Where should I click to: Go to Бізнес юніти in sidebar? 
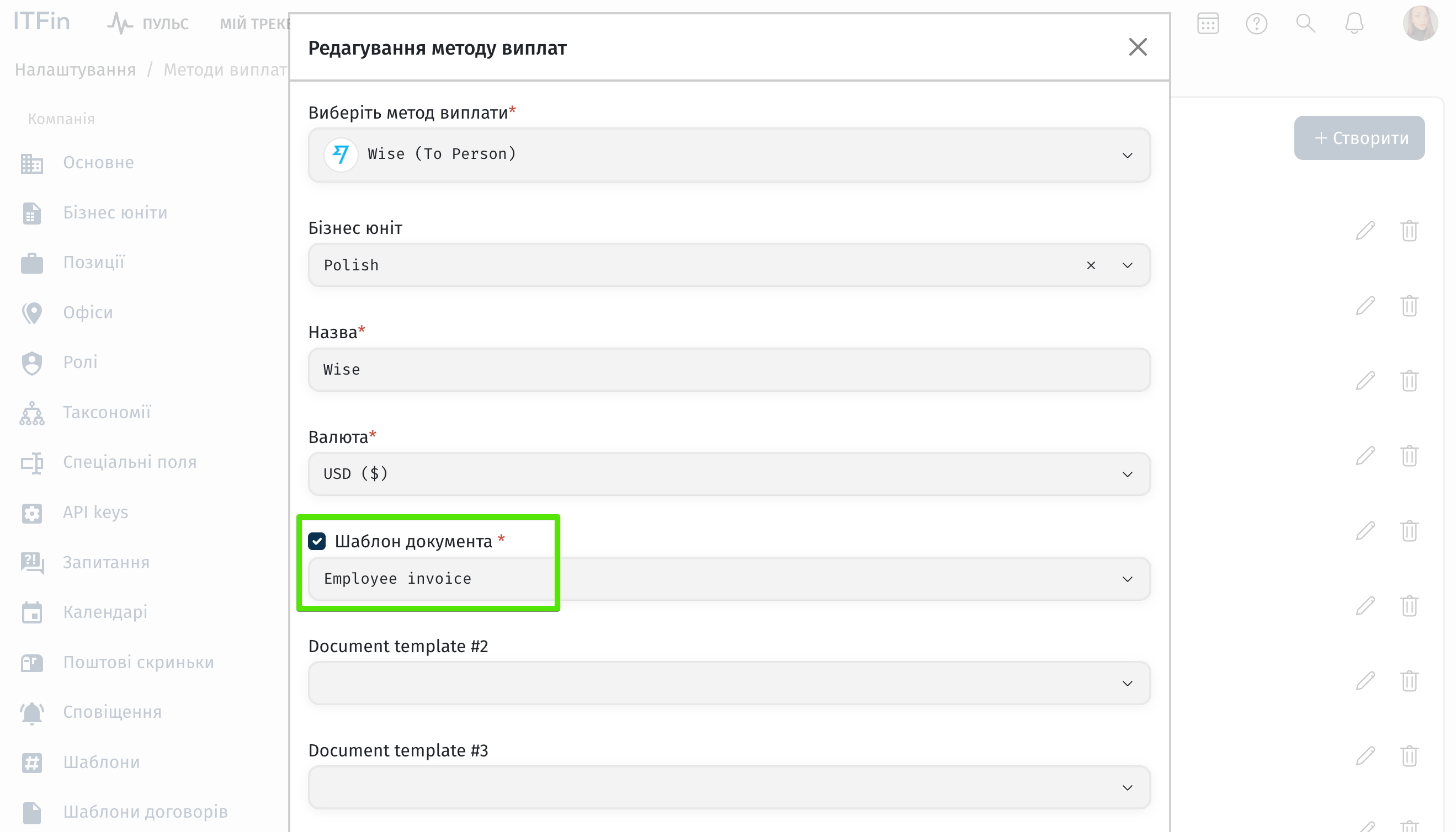click(115, 212)
